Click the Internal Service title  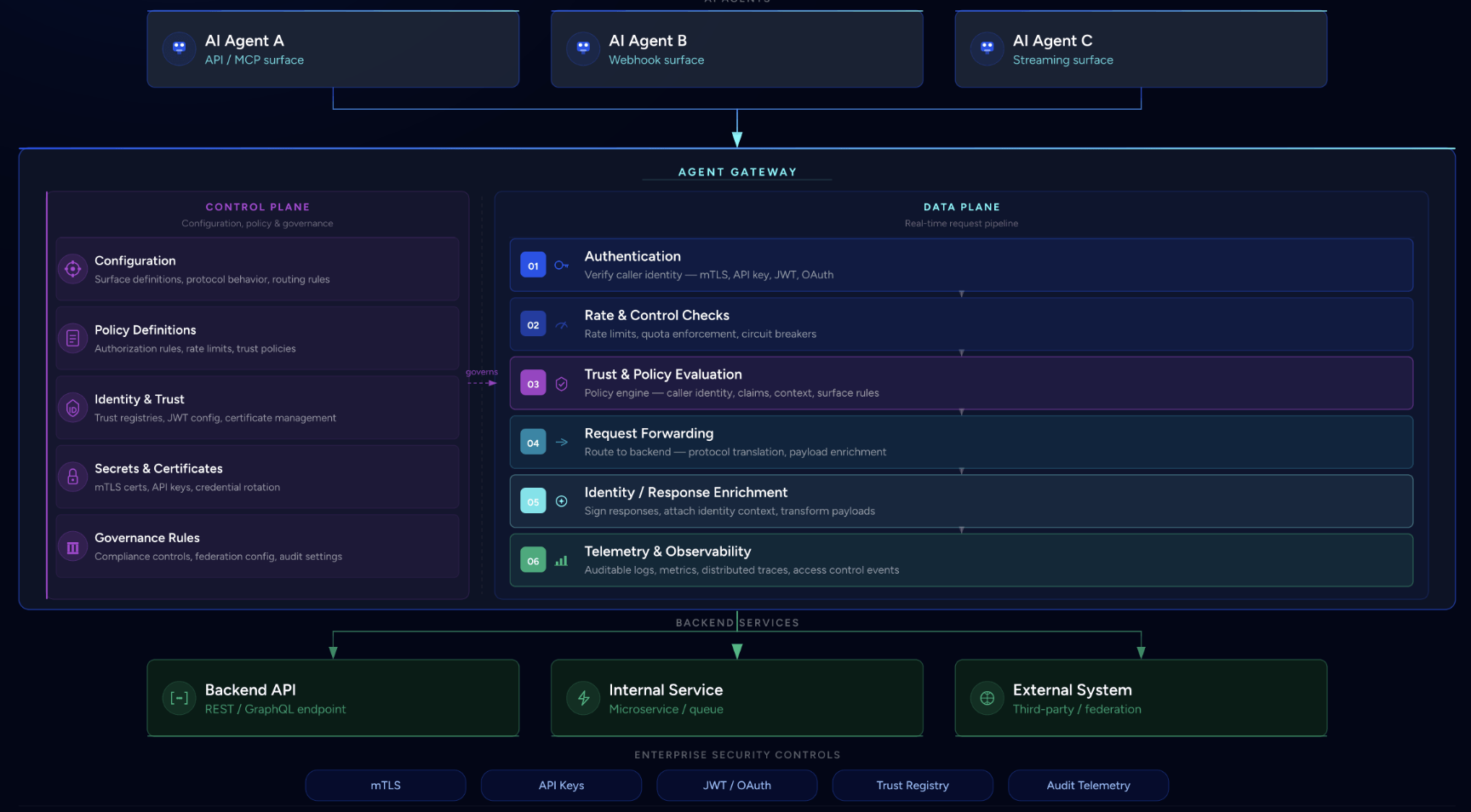[x=666, y=690]
